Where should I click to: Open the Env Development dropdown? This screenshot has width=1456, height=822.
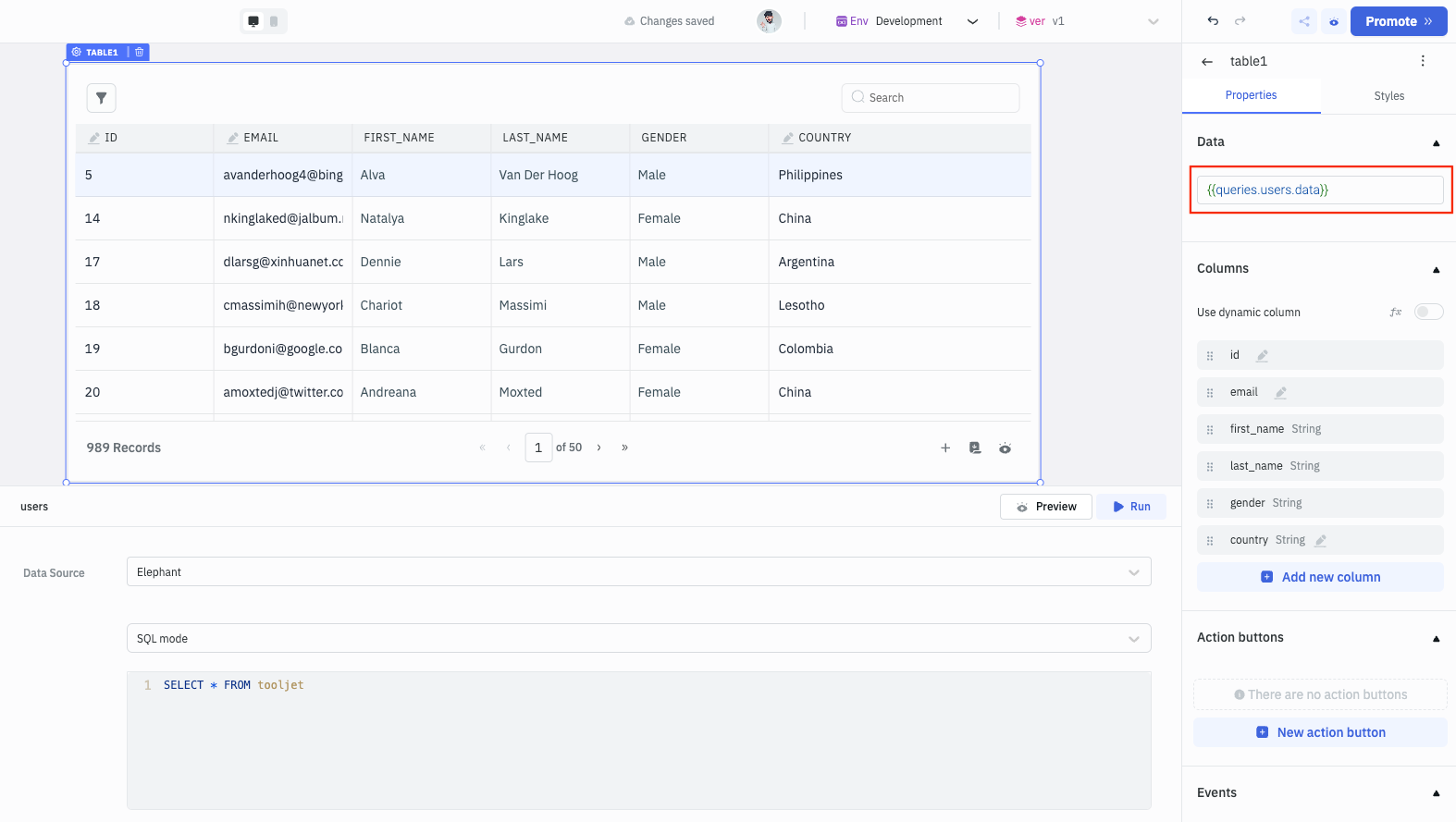click(x=907, y=21)
